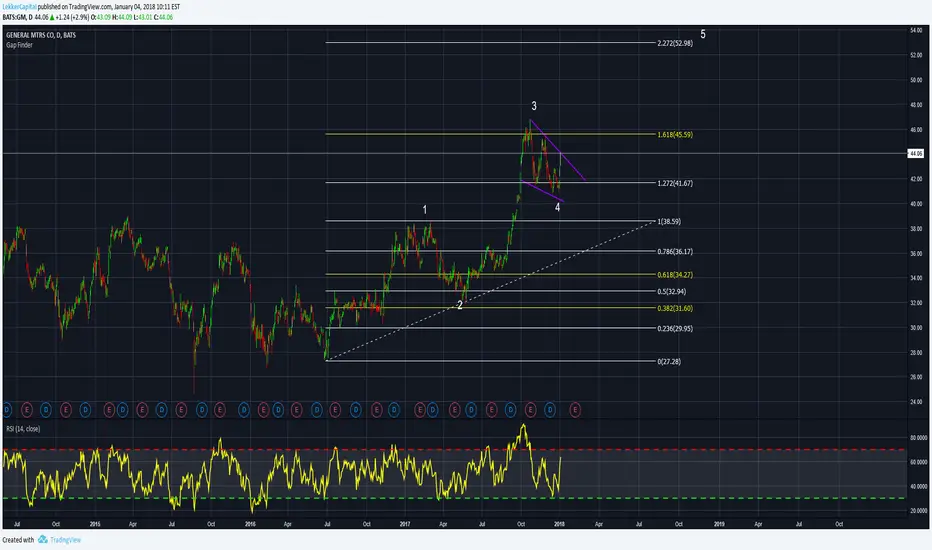Click the 1.272(41.67) Fibonacci label
This screenshot has height=550, width=932.
point(675,183)
